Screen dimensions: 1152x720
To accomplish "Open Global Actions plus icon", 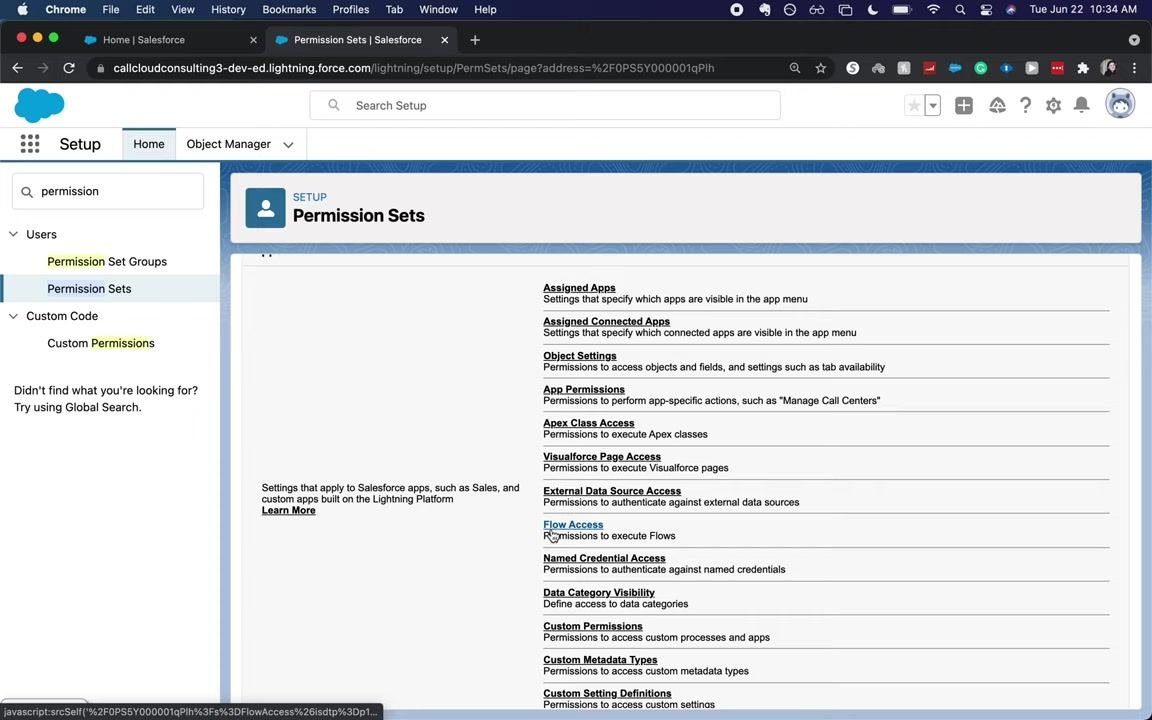I will click(964, 105).
